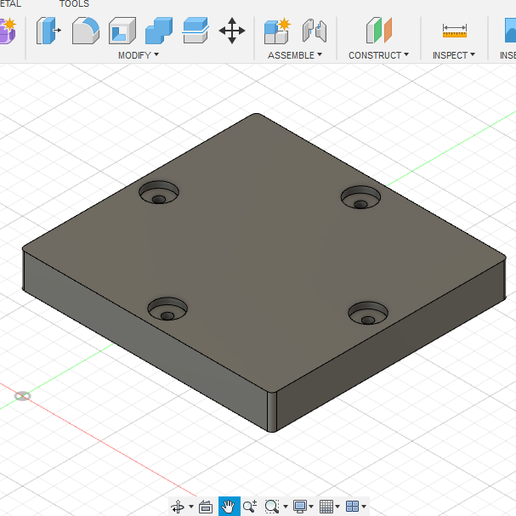Open the Zoom Window dropdown arrow

pos(285,507)
